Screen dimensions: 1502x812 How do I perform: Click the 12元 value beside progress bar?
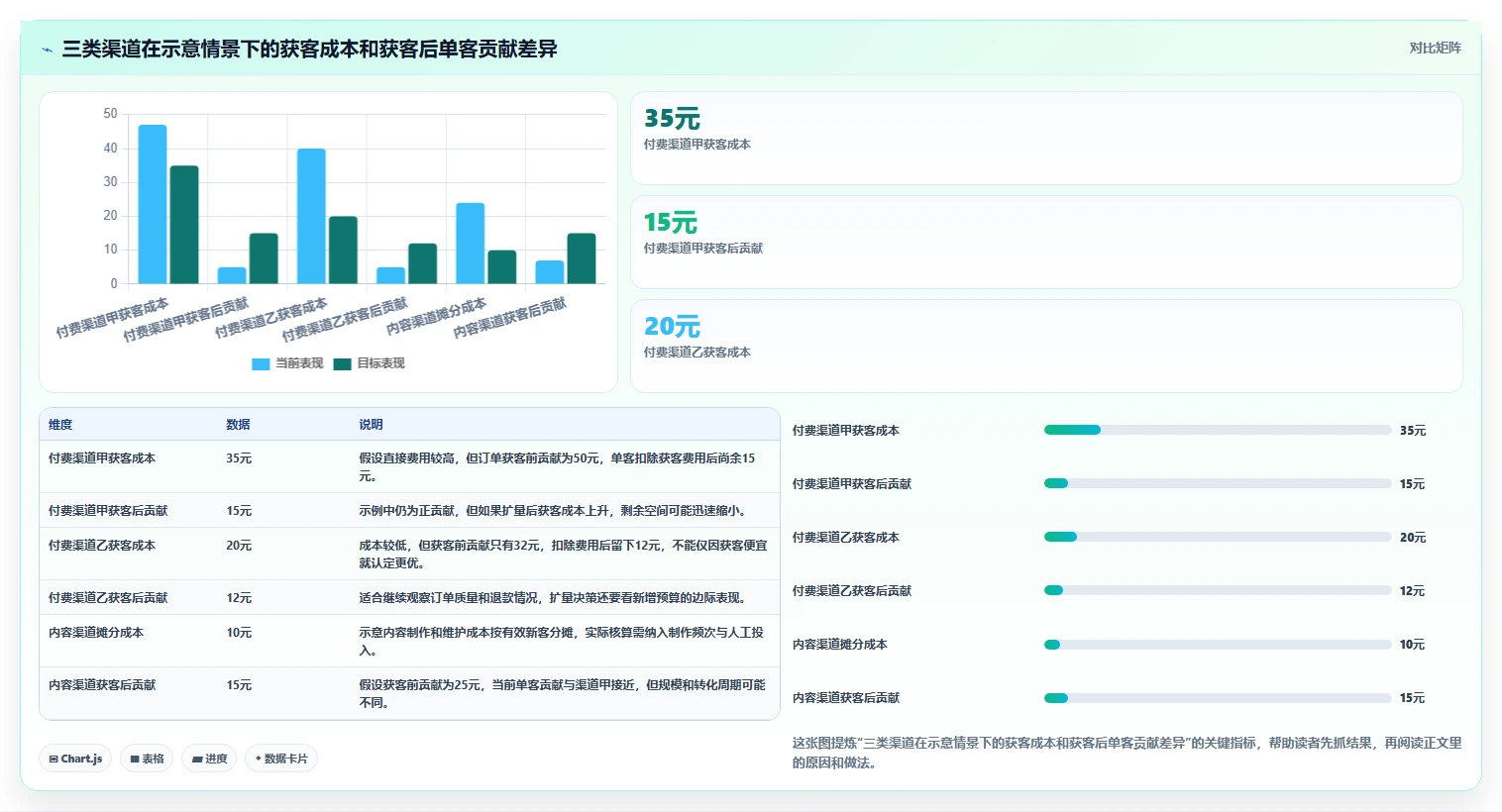coord(1412,591)
